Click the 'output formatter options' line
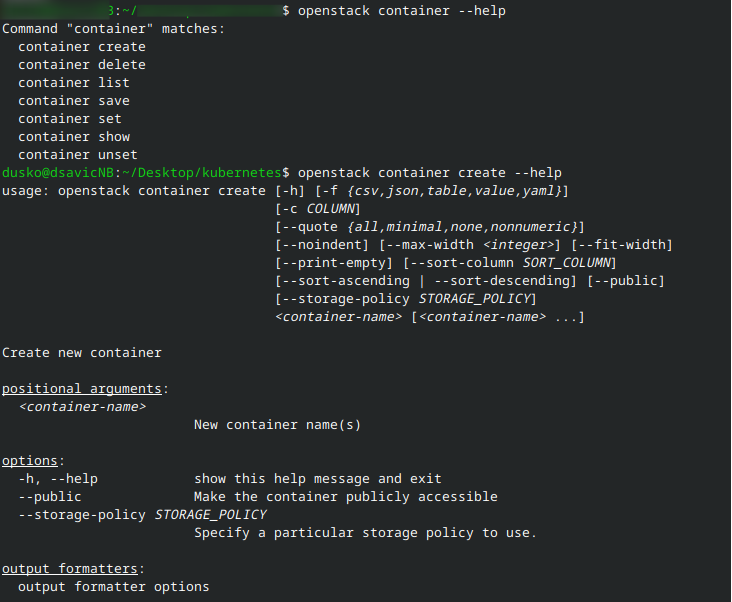The width and height of the screenshot is (732, 602). (113, 587)
